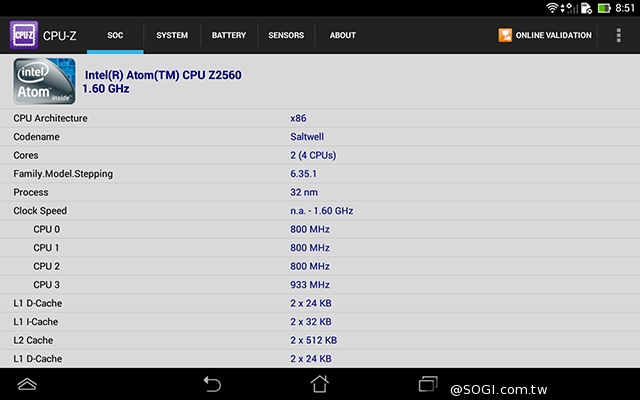Image resolution: width=640 pixels, height=400 pixels.
Task: Tap the Saltwell codename value
Action: tap(307, 137)
